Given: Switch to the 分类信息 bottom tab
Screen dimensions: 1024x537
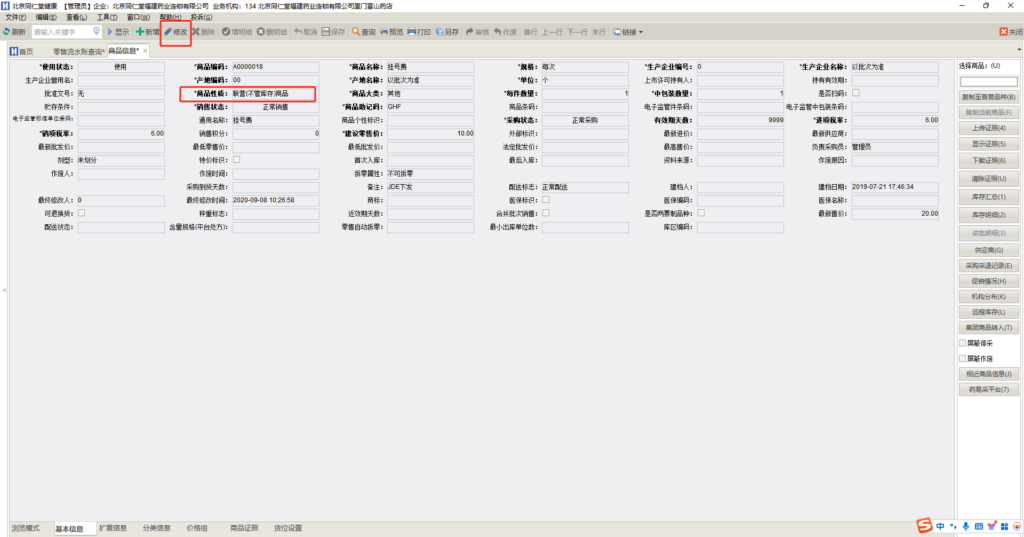Looking at the screenshot, I should [x=157, y=528].
